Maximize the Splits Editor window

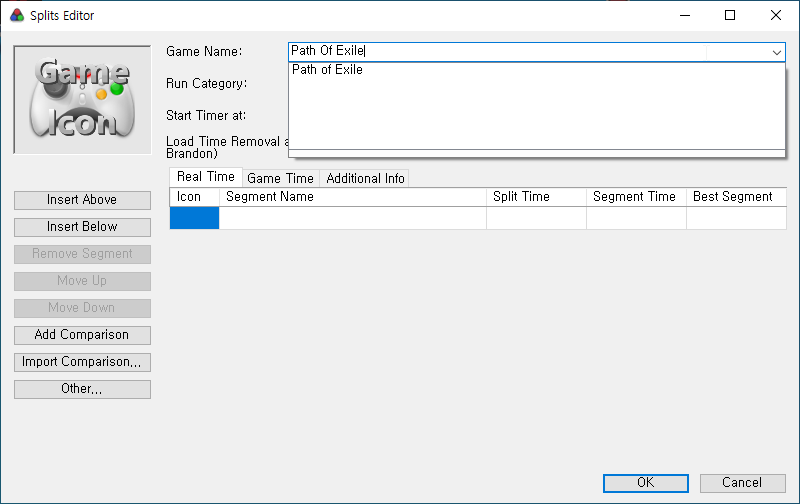[x=730, y=15]
